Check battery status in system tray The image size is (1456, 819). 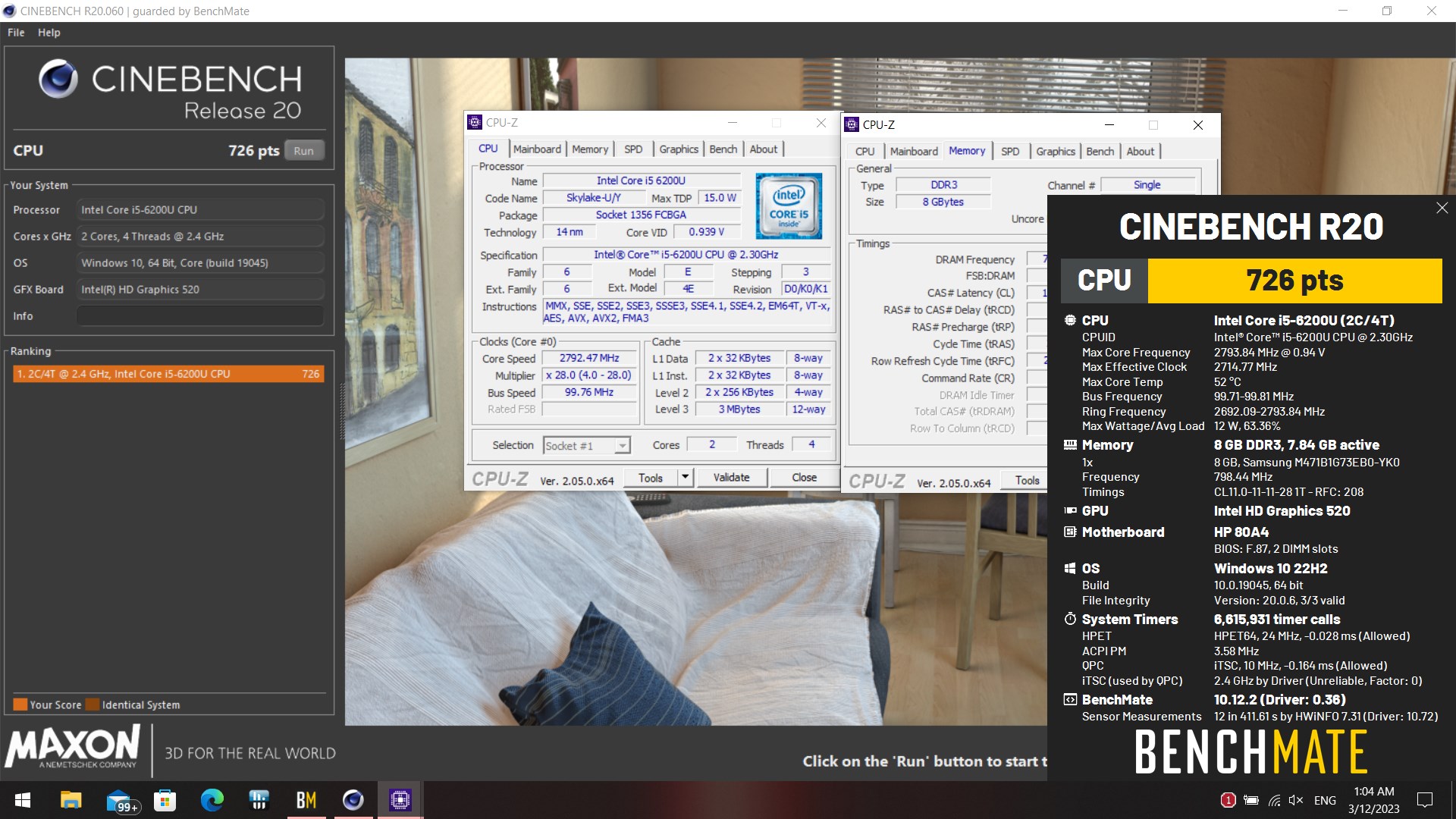pos(1251,800)
